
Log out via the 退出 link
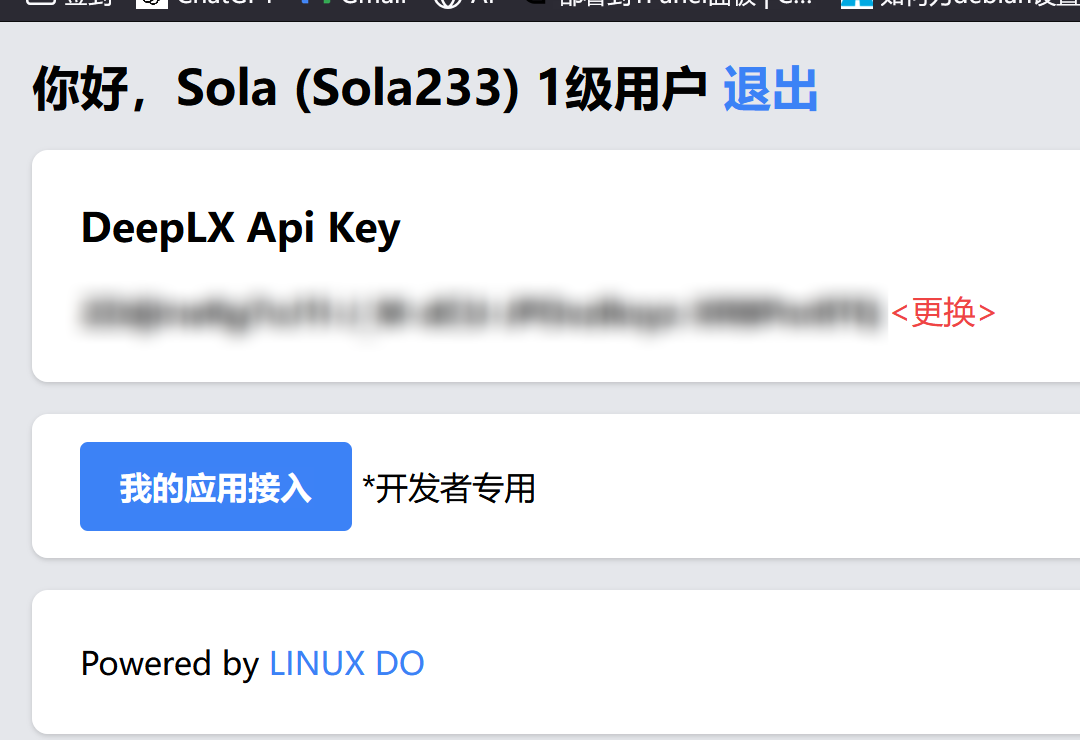click(x=770, y=89)
